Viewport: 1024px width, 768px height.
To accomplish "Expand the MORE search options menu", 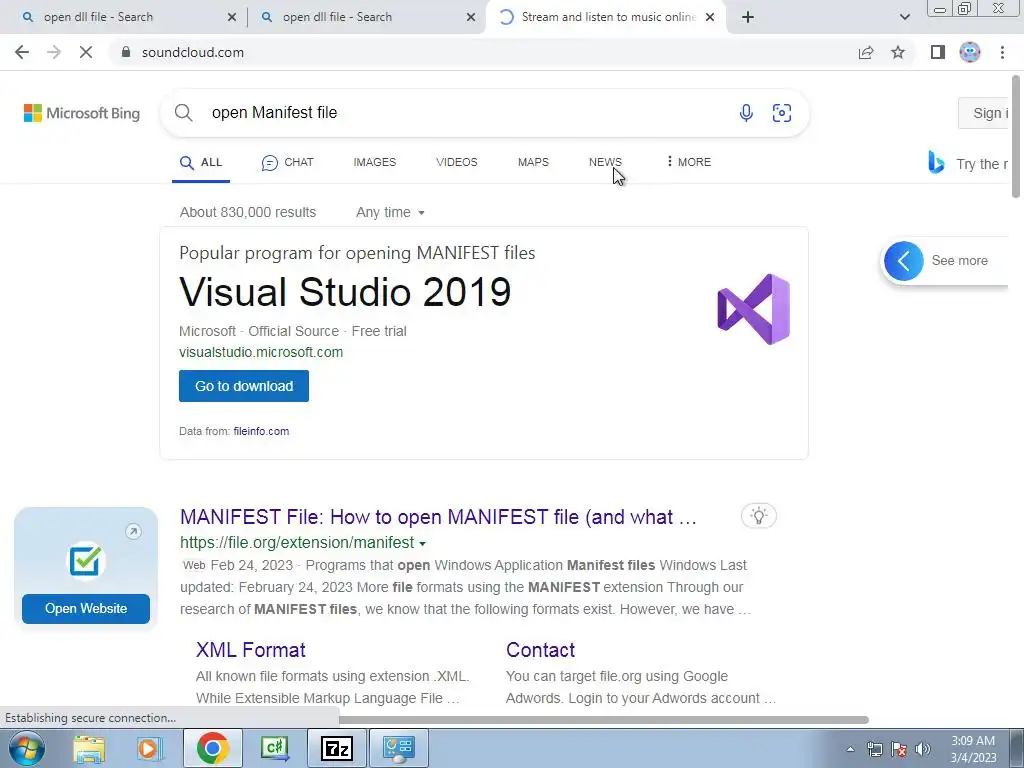I will [688, 162].
